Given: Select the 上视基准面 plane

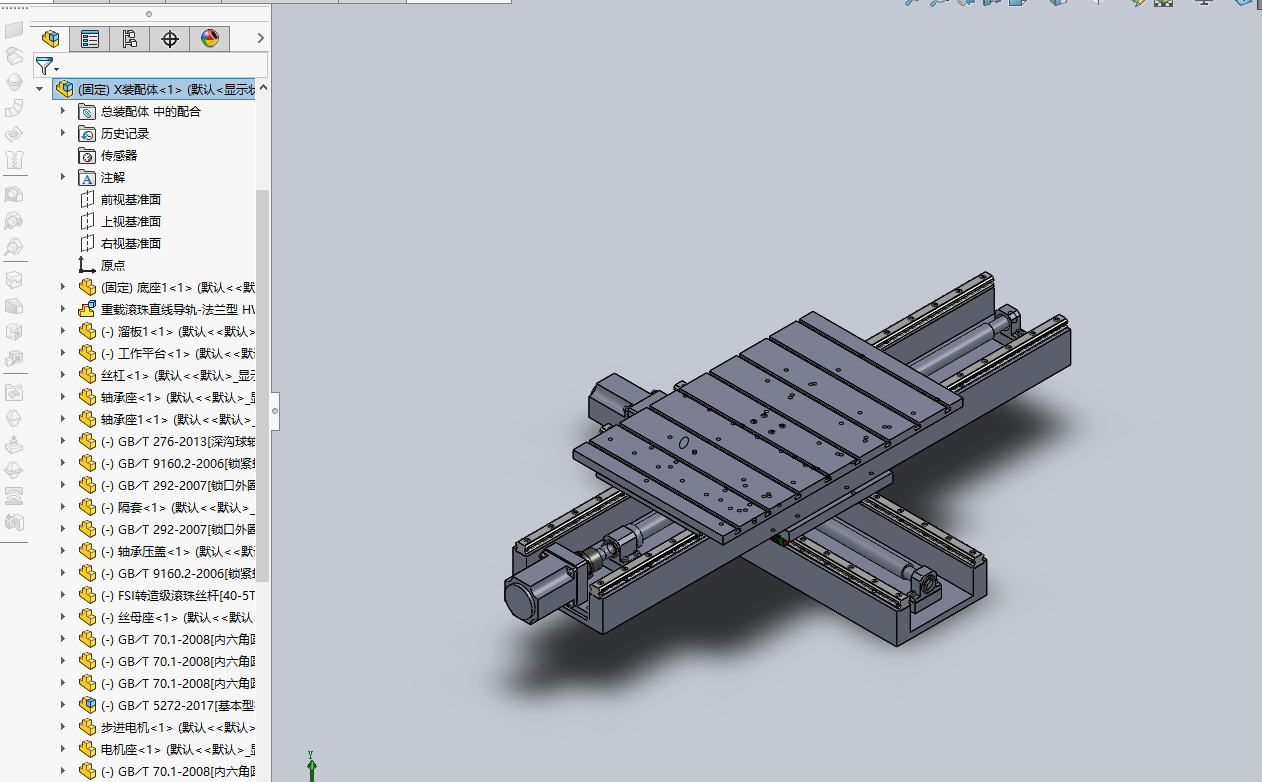Looking at the screenshot, I should 130,221.
